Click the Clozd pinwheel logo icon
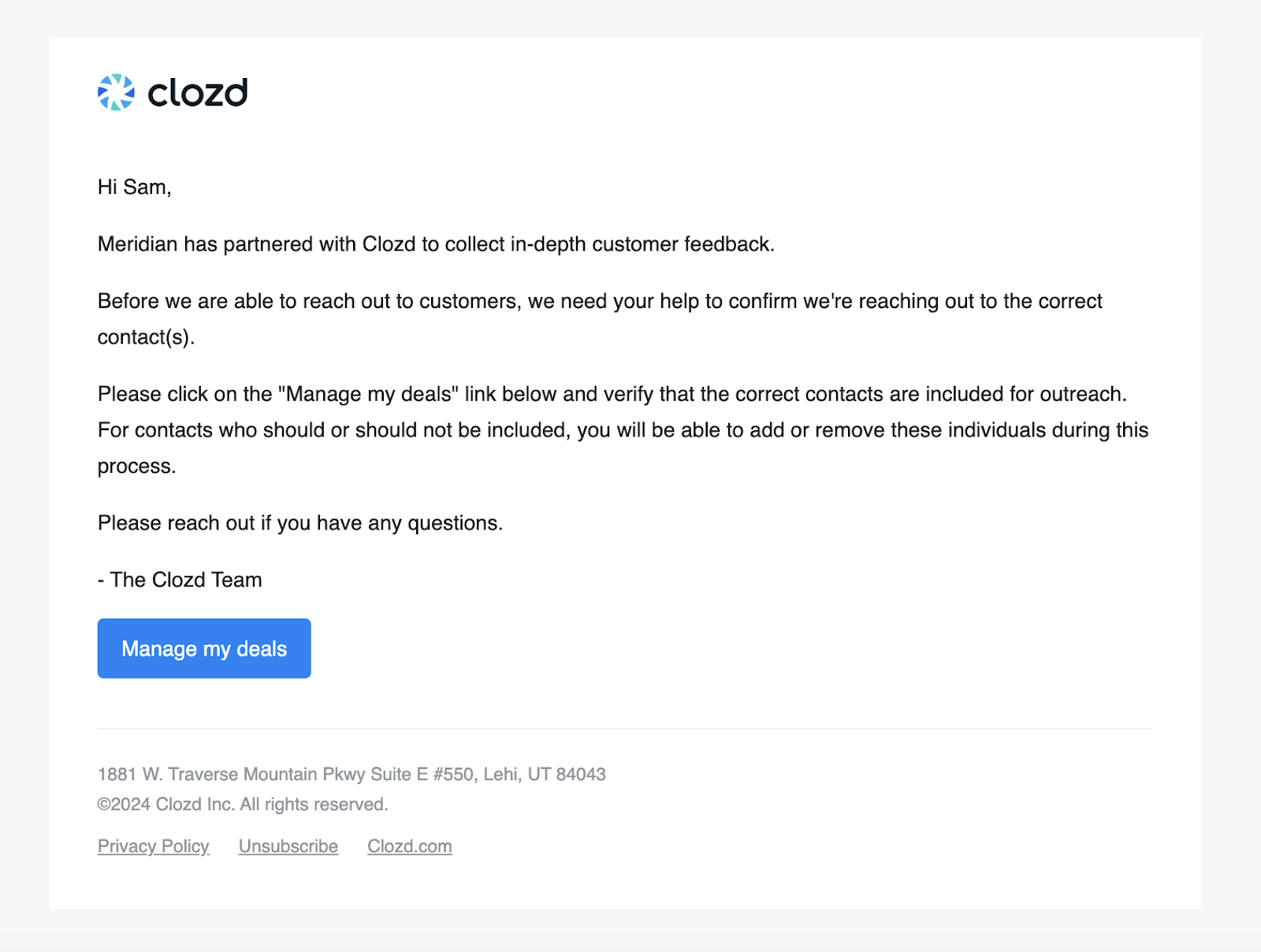The width and height of the screenshot is (1261, 952). click(116, 92)
